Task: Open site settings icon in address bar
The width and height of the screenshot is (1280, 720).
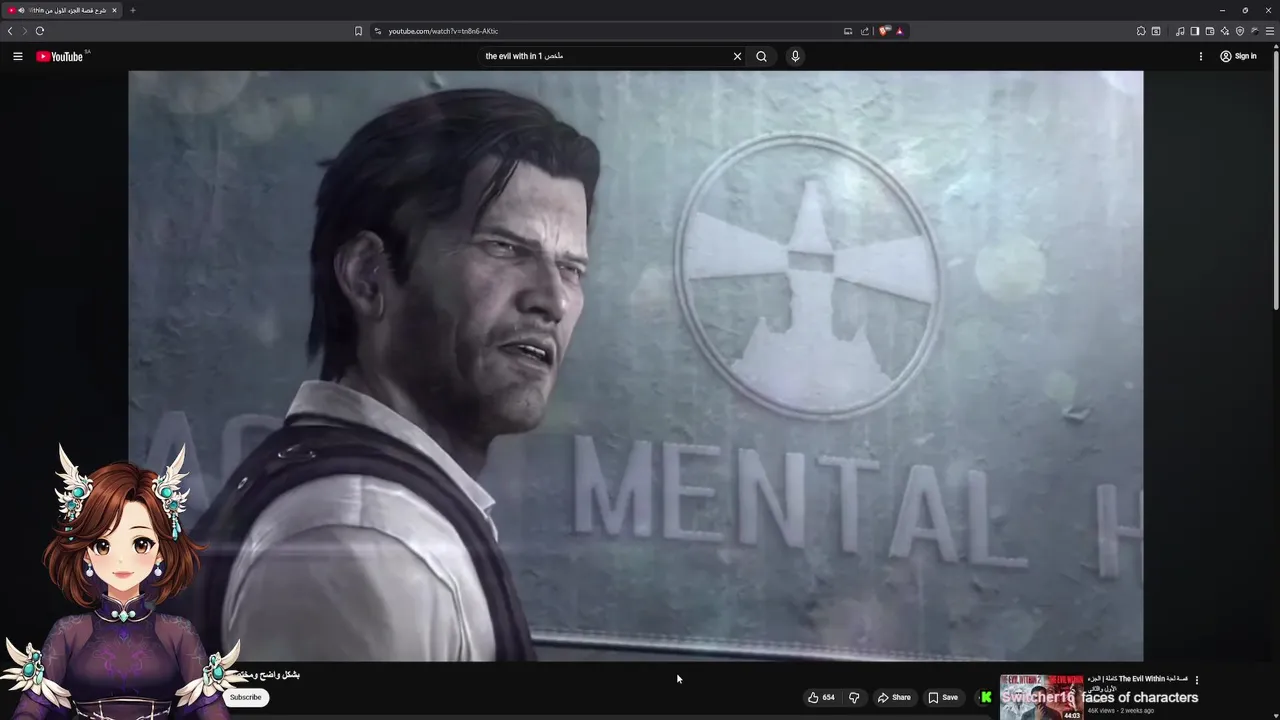Action: pyautogui.click(x=378, y=31)
